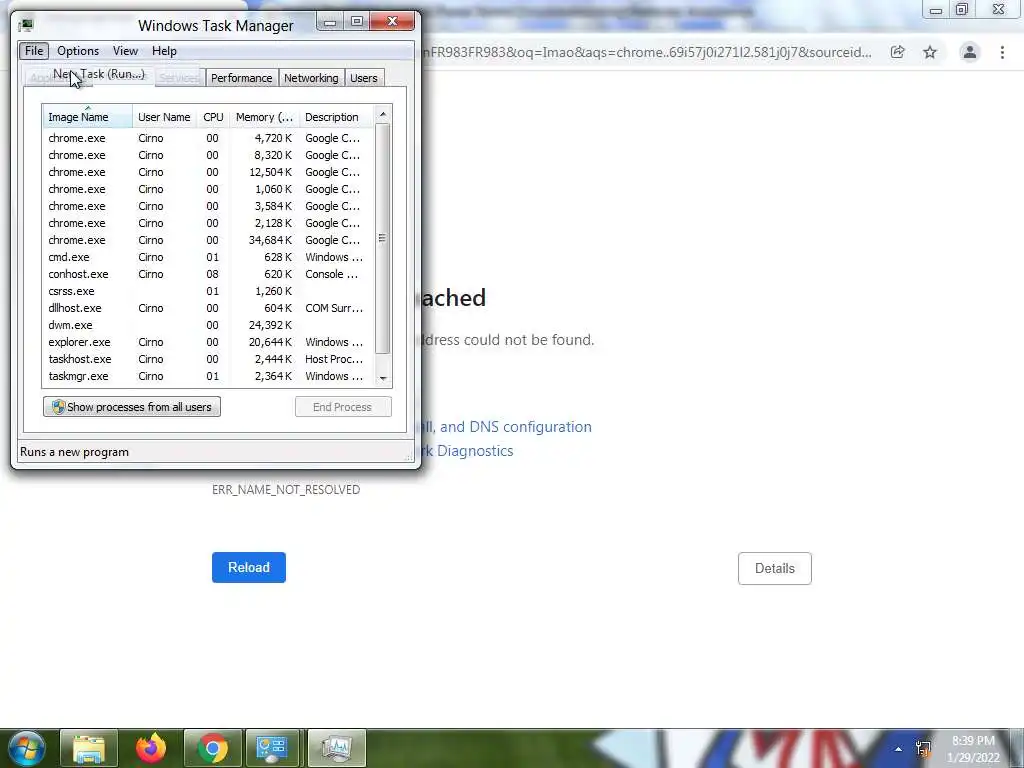Viewport: 1024px width, 768px height.
Task: Click the network icon in system tray
Action: point(923,749)
